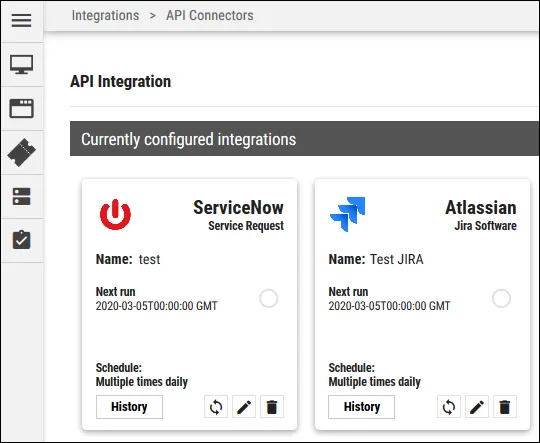Delete the Test JIRA integration
This screenshot has height=443, width=540.
[505, 407]
